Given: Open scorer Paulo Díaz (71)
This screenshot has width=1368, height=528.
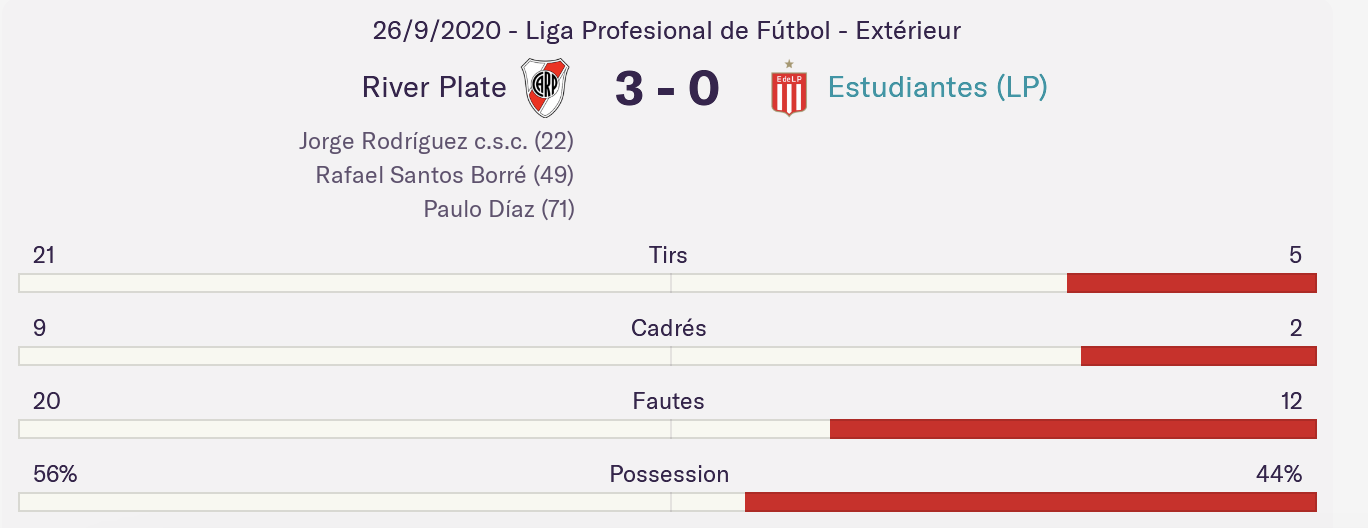Looking at the screenshot, I should [498, 209].
